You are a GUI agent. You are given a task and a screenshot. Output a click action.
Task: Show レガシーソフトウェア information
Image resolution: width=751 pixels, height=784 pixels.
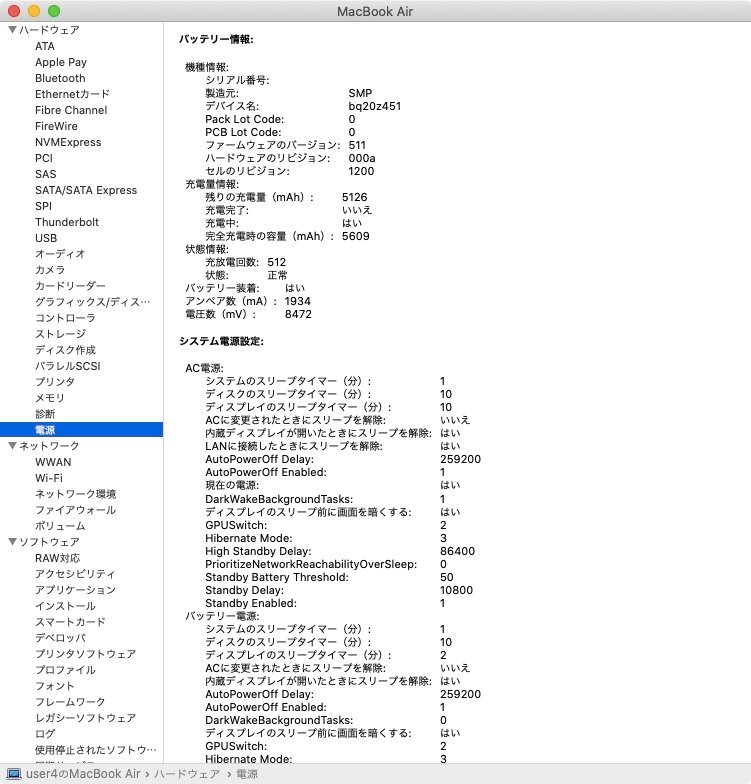(x=85, y=718)
